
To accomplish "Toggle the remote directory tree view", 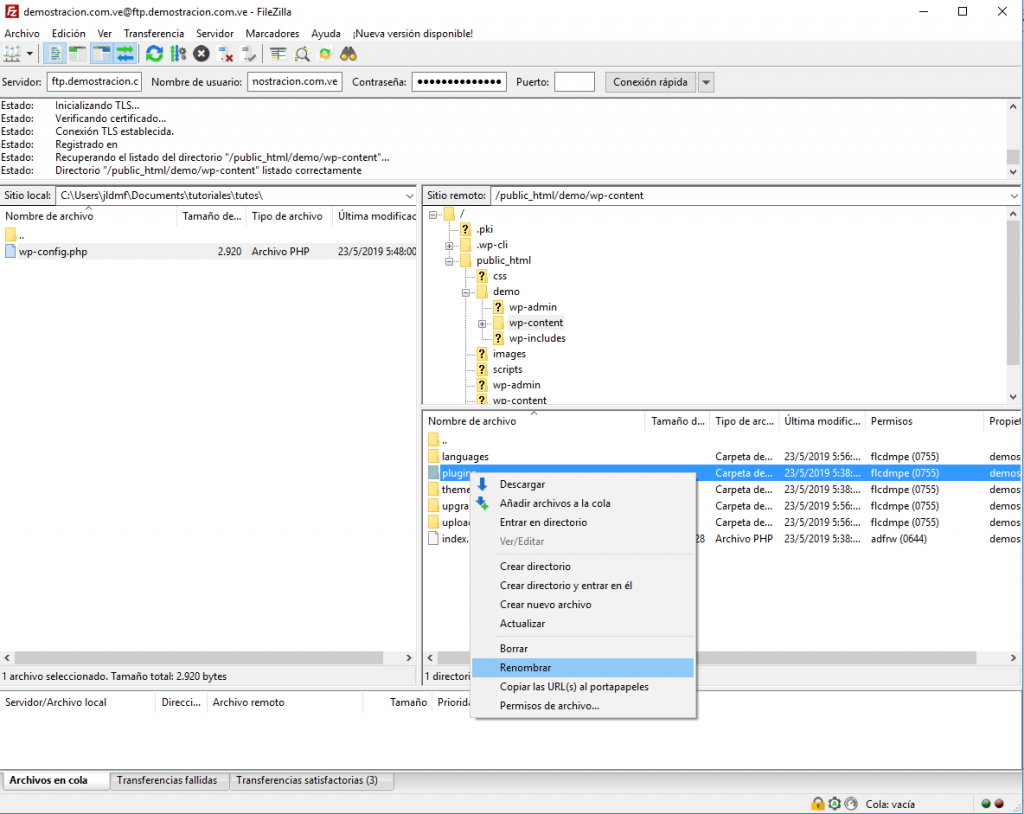I will coord(101,54).
